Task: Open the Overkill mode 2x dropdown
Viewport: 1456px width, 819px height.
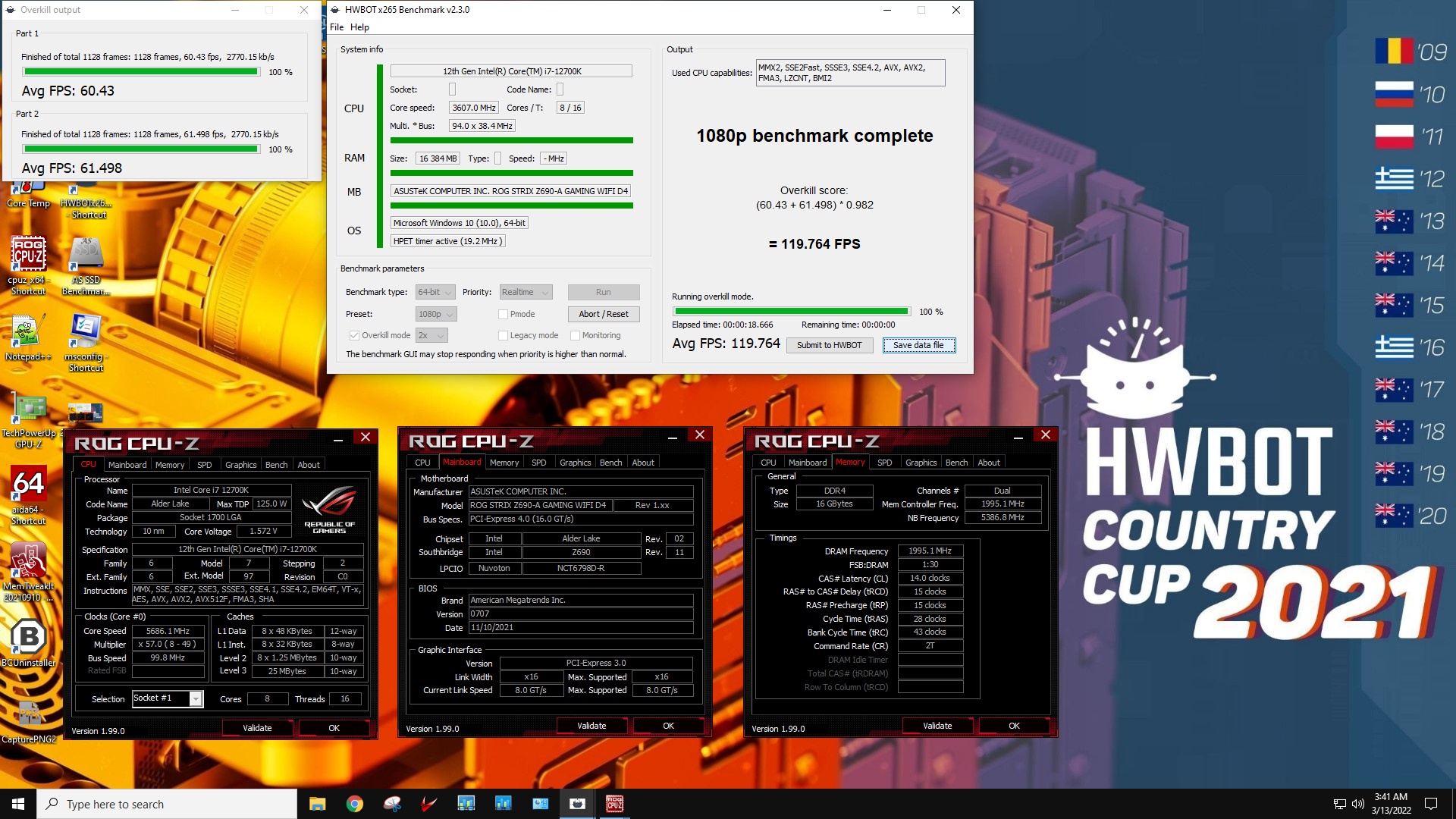Action: click(431, 335)
